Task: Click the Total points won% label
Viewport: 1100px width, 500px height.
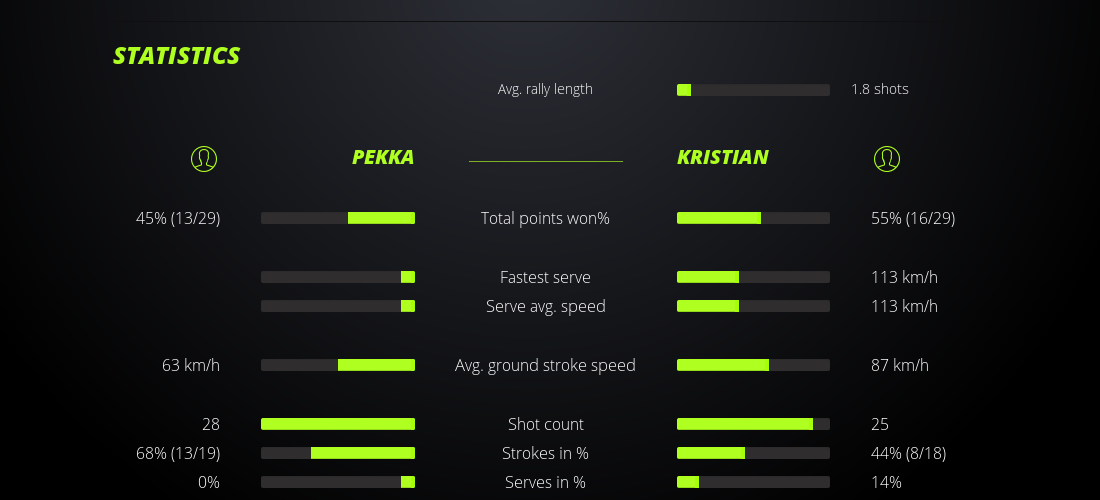Action: tap(545, 218)
